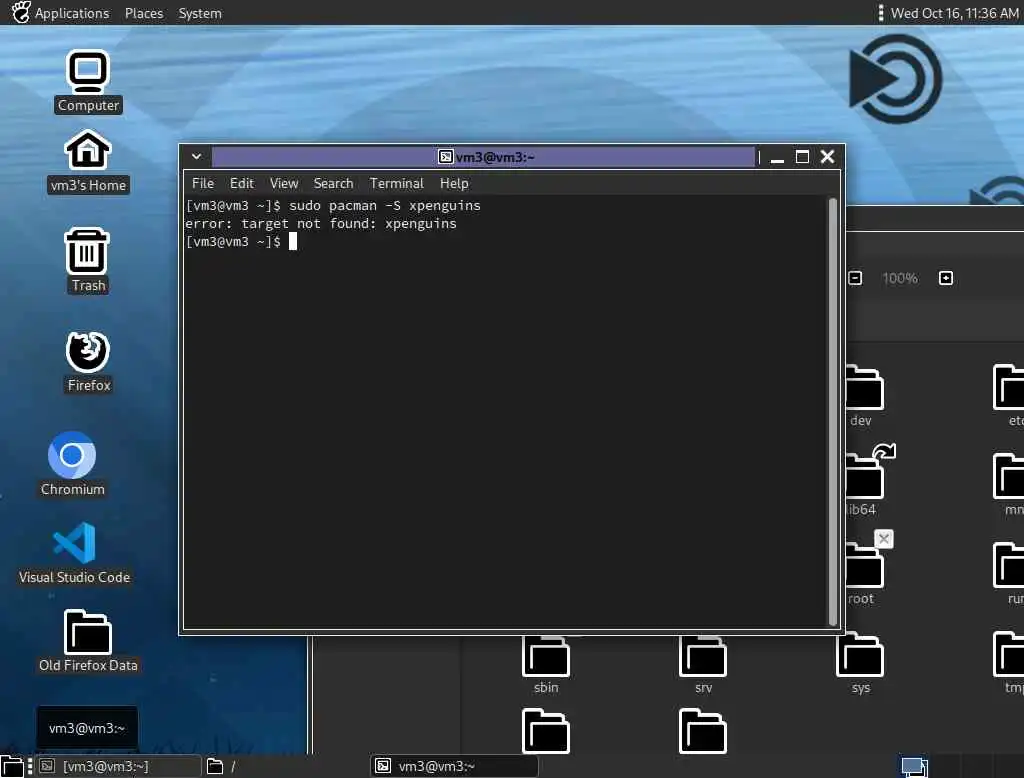Screen dimensions: 1024x778
Task: Click the 100% zoom level in file manager
Action: click(900, 278)
